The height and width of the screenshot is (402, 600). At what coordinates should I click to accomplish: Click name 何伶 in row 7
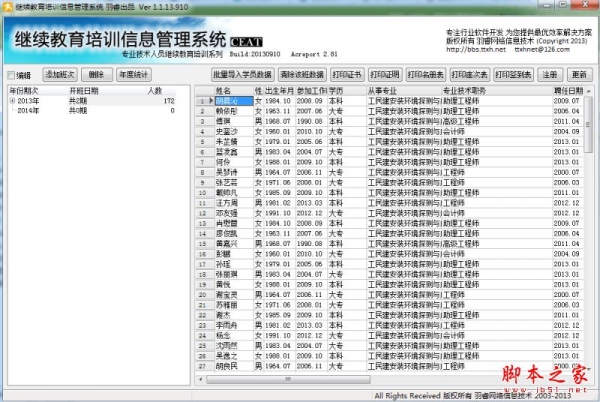point(223,162)
